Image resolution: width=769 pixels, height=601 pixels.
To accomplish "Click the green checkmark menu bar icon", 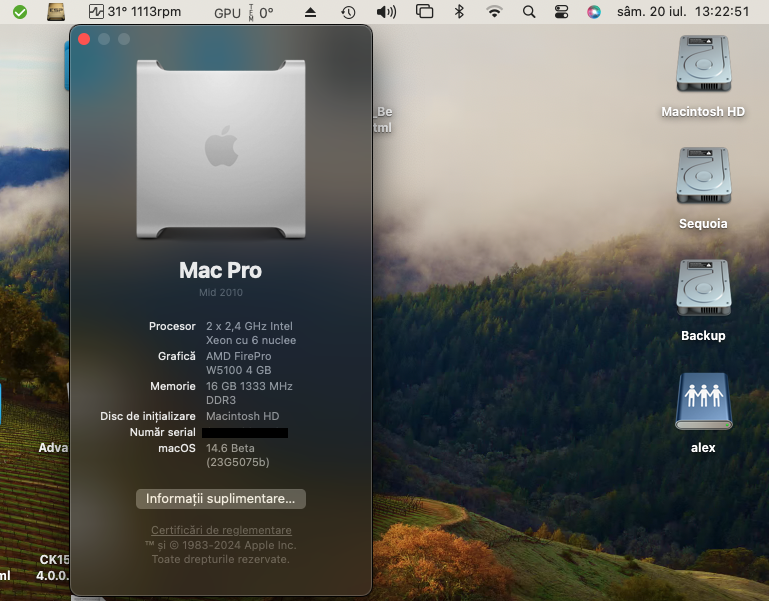I will pyautogui.click(x=20, y=12).
